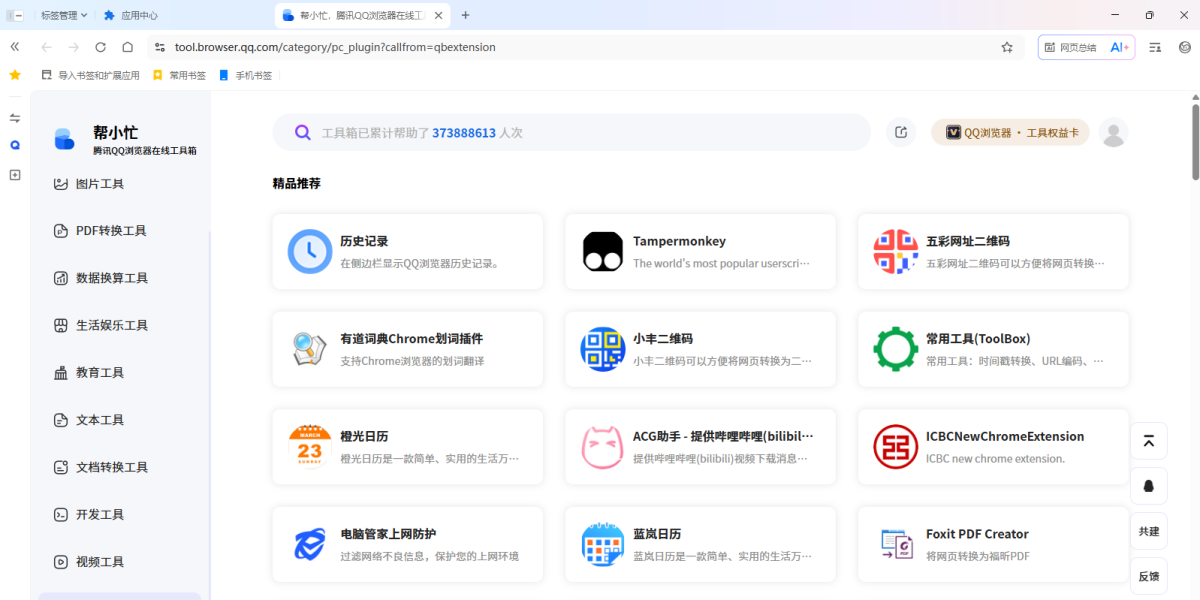This screenshot has width=1200, height=600.
Task: Go to browser home page icon
Action: pos(128,47)
